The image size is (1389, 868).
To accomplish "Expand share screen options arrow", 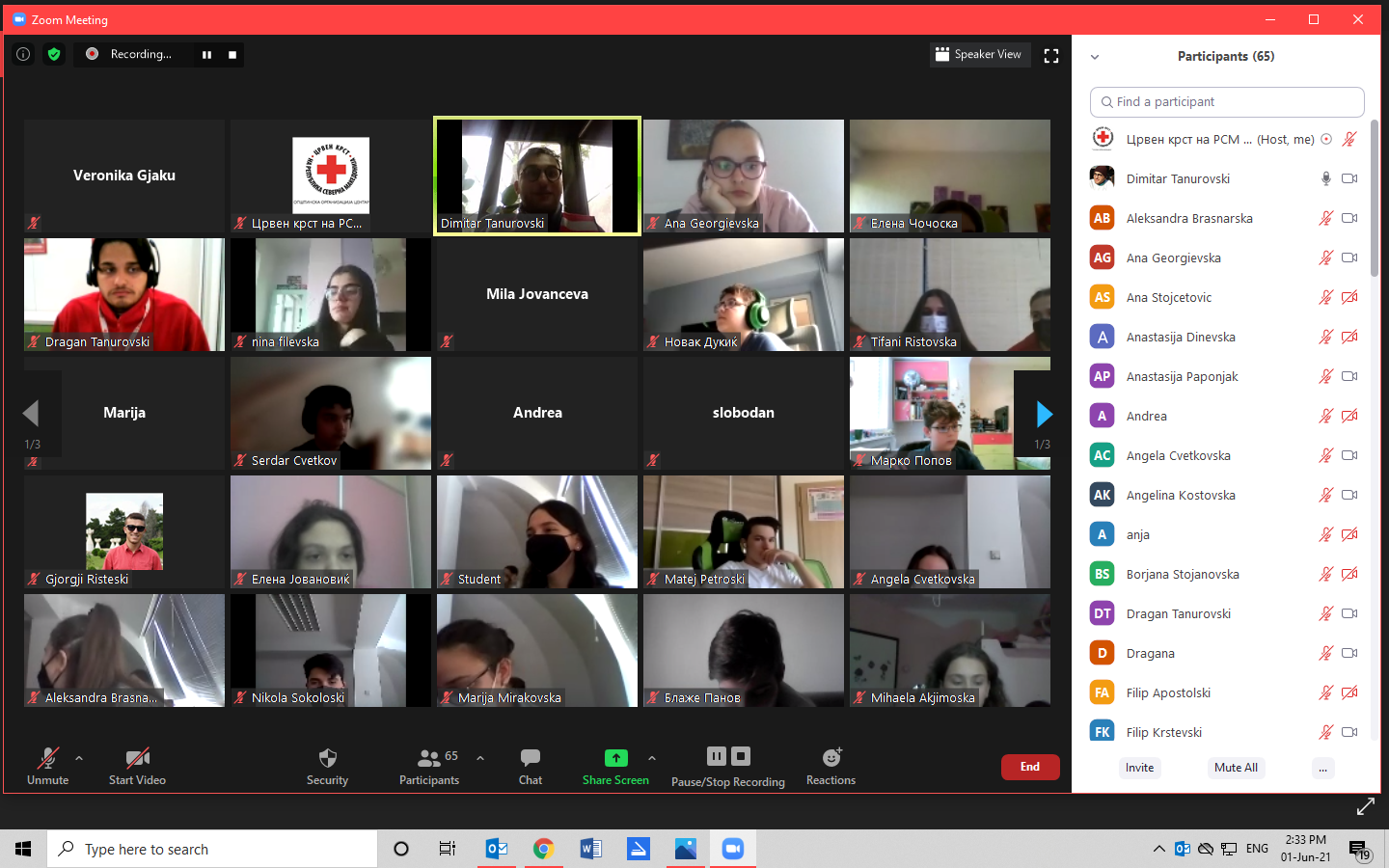I will pyautogui.click(x=652, y=758).
